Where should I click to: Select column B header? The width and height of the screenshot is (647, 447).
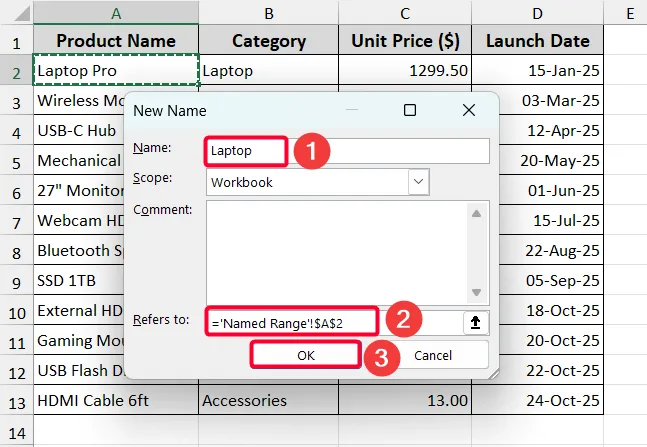click(269, 13)
